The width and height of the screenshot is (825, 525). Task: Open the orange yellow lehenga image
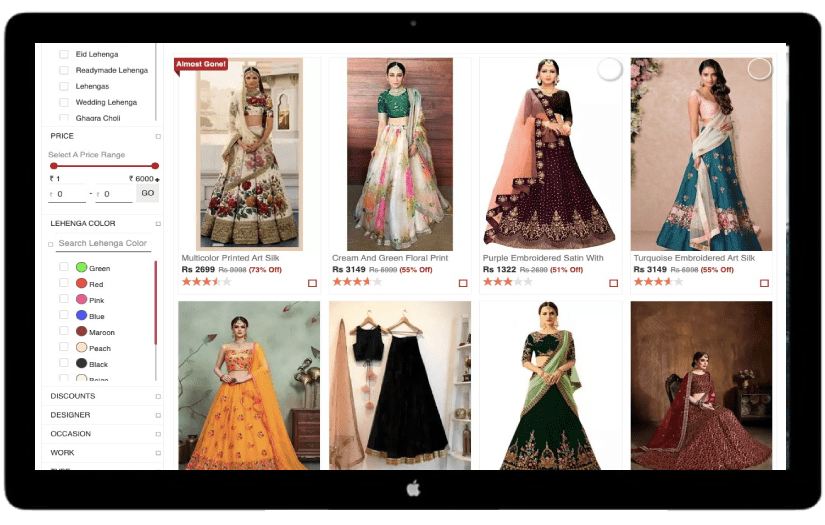pos(249,386)
